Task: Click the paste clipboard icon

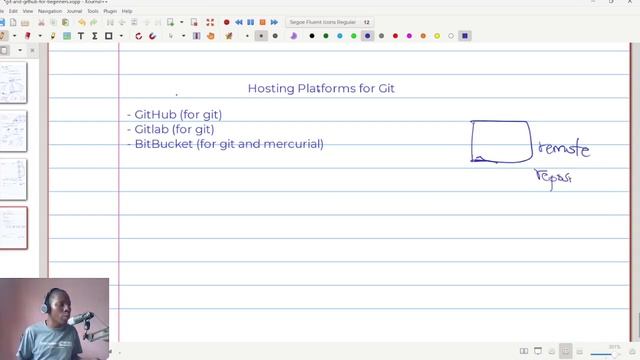Action: tap(65, 22)
